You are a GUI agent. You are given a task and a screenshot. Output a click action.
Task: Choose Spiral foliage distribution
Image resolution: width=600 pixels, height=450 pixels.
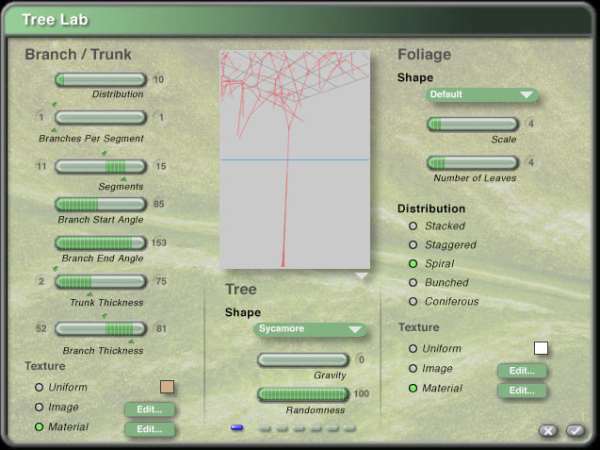[x=413, y=264]
